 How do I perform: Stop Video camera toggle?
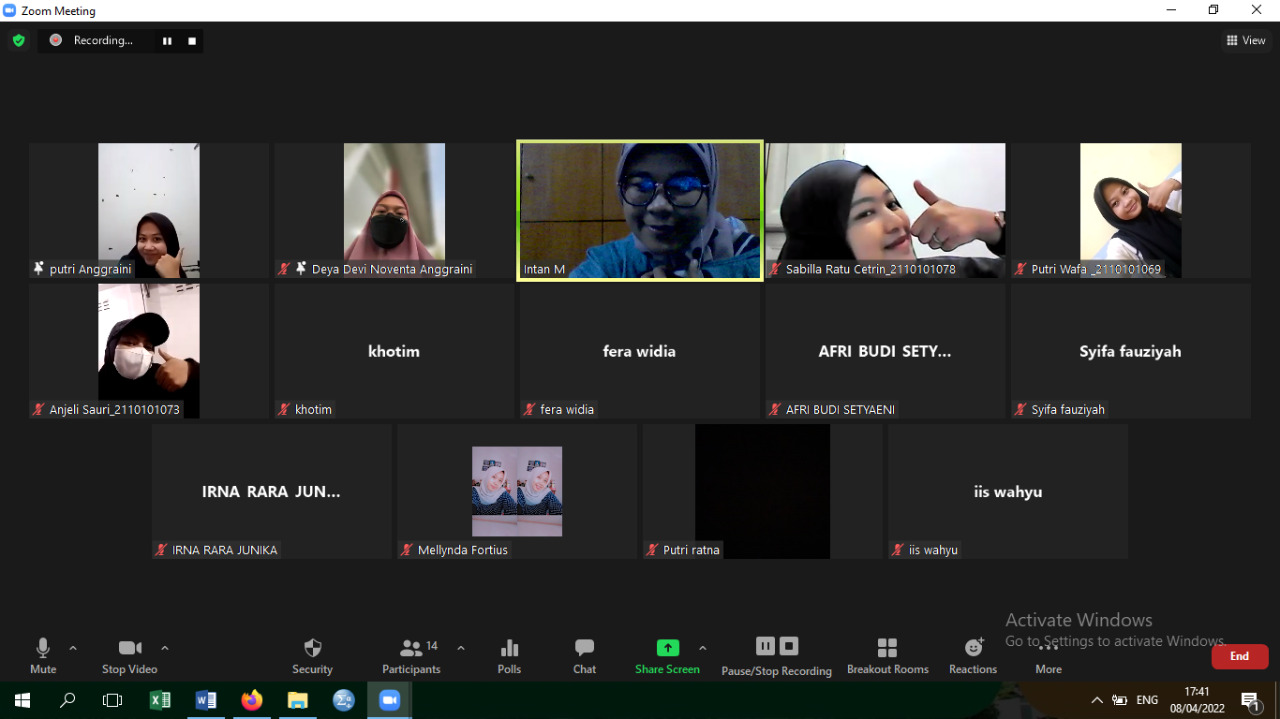point(130,657)
